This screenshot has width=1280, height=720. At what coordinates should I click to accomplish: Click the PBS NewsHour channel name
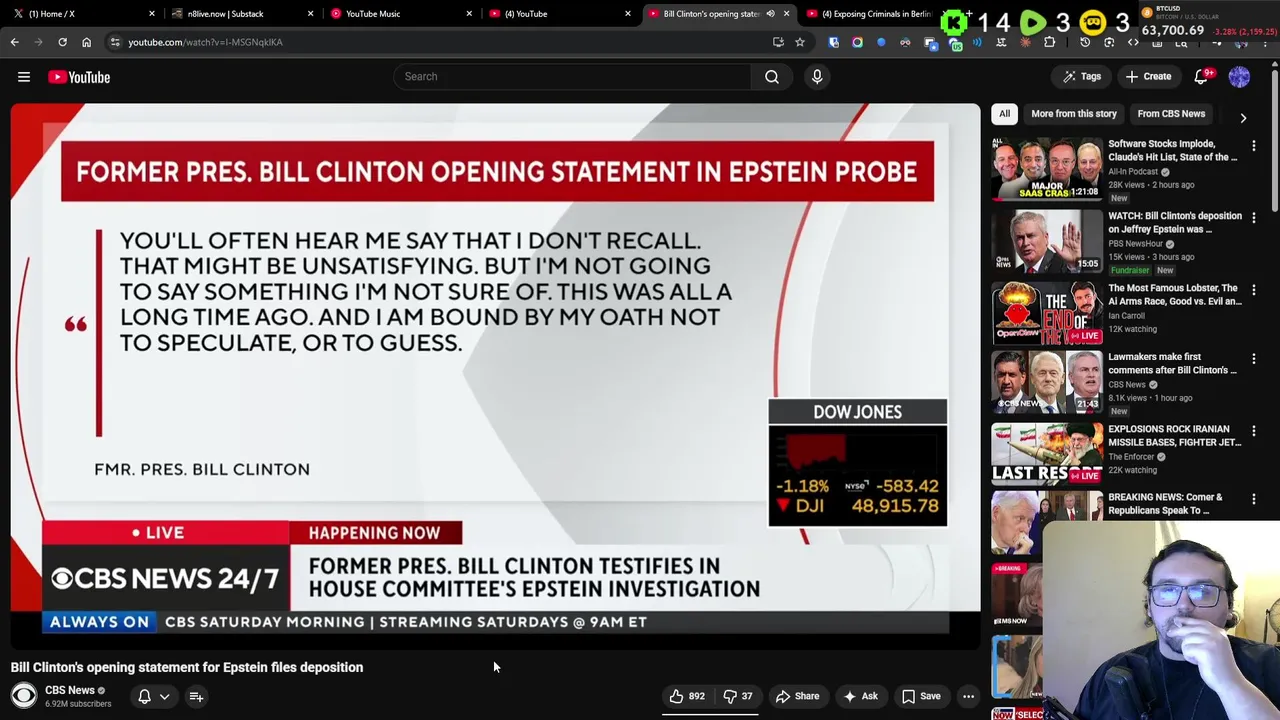click(x=1135, y=244)
